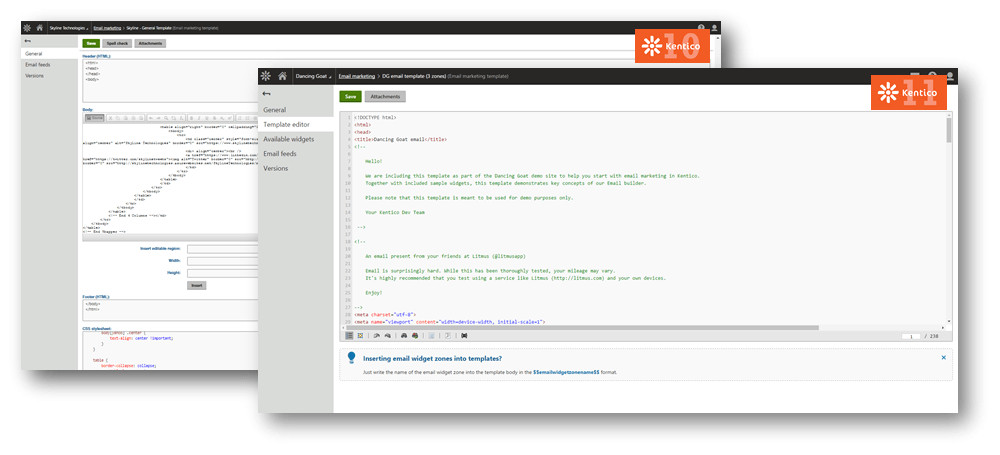Image resolution: width=1000 pixels, height=455 pixels.
Task: Click the Insert editable region field
Action: [x=223, y=249]
